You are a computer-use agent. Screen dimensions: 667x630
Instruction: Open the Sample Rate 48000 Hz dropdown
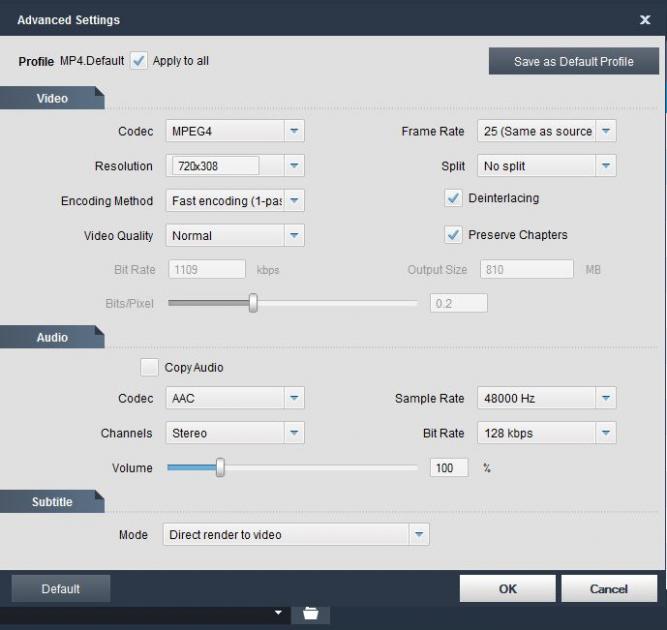click(x=605, y=398)
